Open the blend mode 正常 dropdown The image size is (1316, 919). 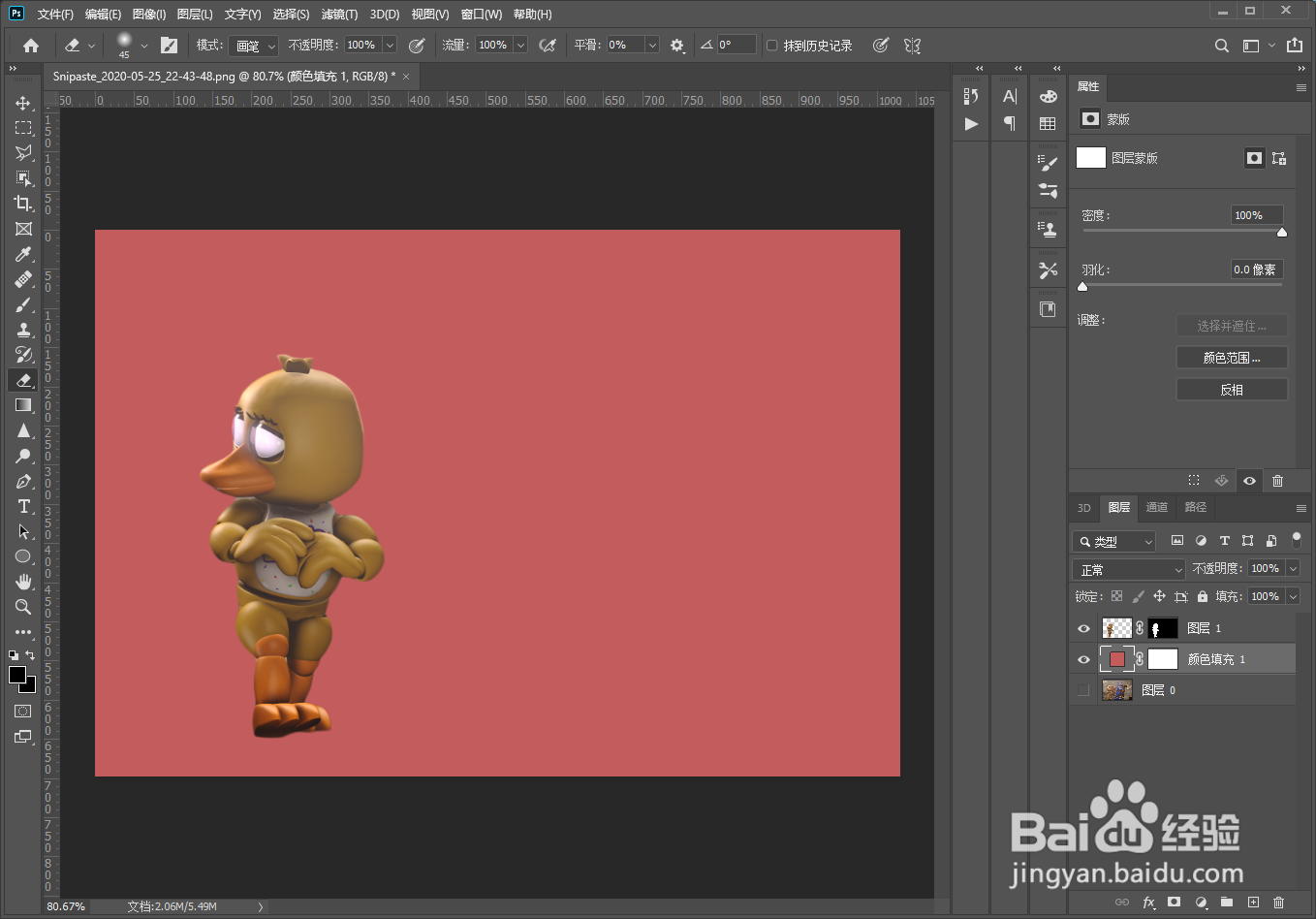tap(1129, 569)
